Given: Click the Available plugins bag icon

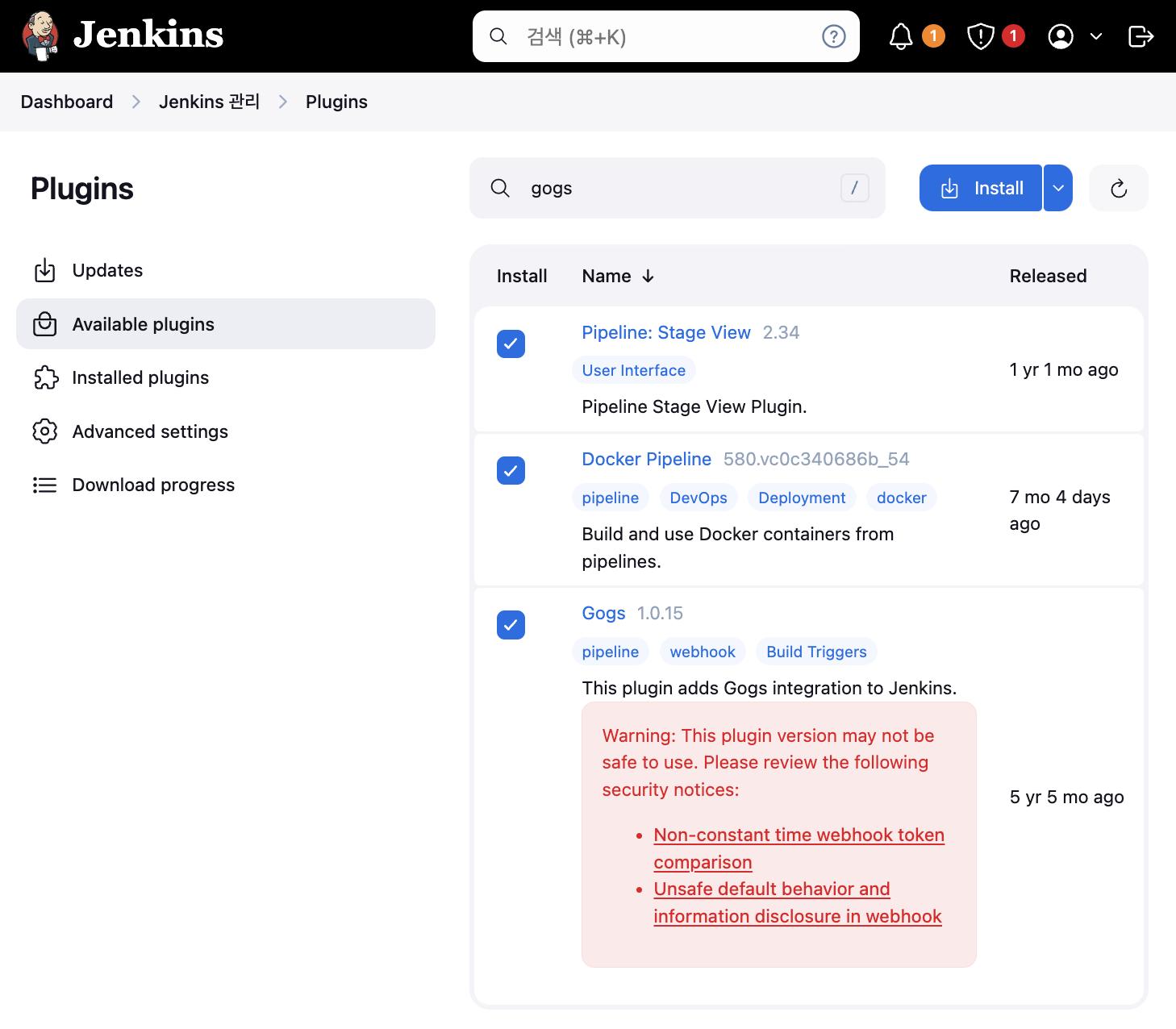Looking at the screenshot, I should click(x=45, y=324).
